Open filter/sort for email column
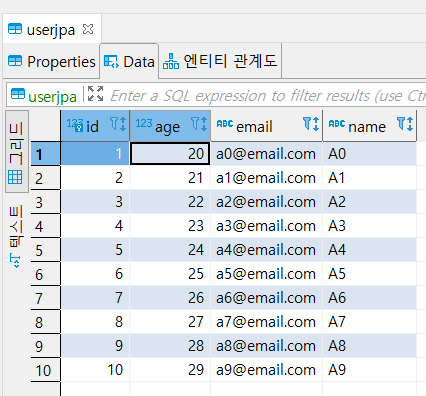426x396 pixels. (311, 124)
